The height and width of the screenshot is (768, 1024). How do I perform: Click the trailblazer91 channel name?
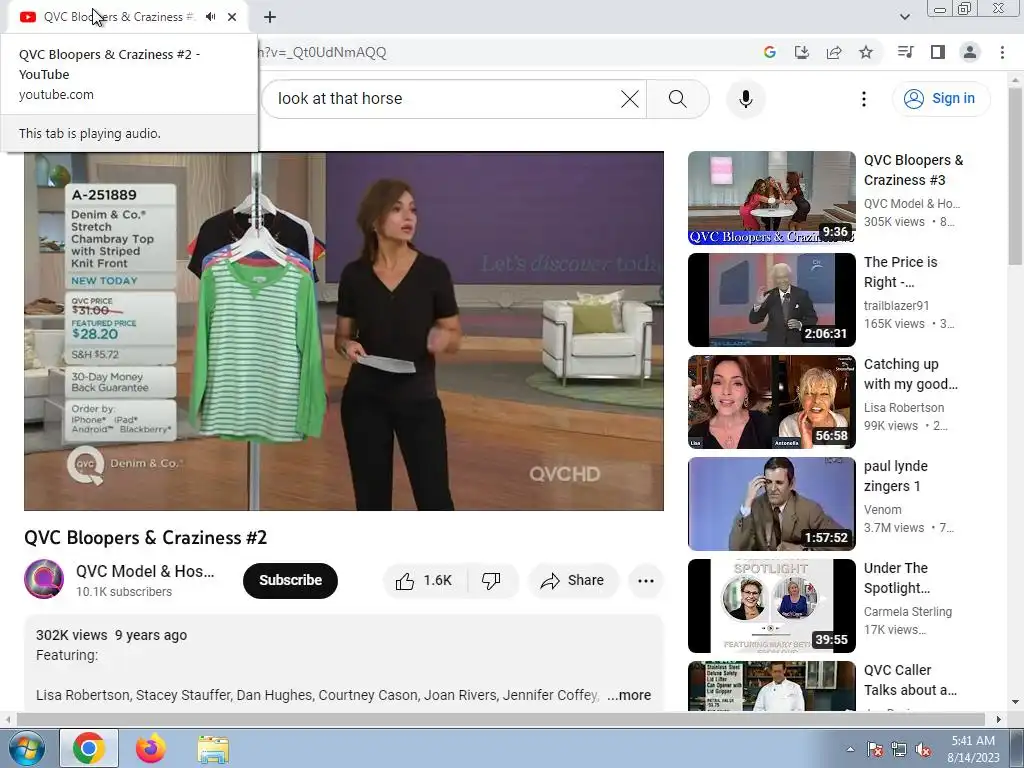click(x=896, y=306)
